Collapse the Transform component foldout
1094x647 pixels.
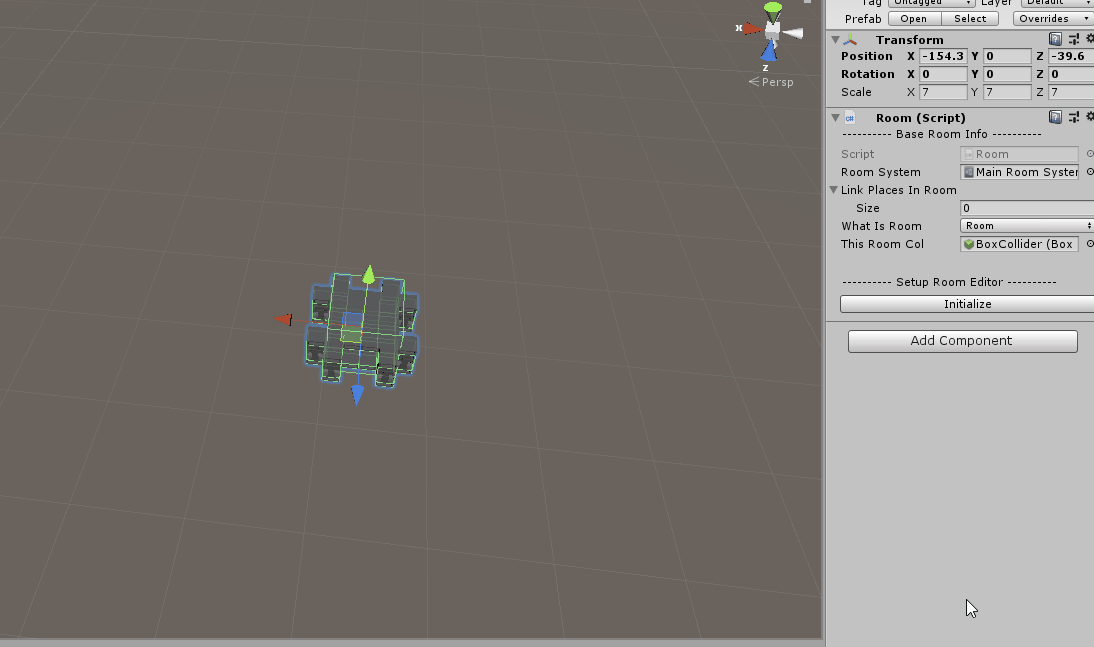(x=836, y=39)
